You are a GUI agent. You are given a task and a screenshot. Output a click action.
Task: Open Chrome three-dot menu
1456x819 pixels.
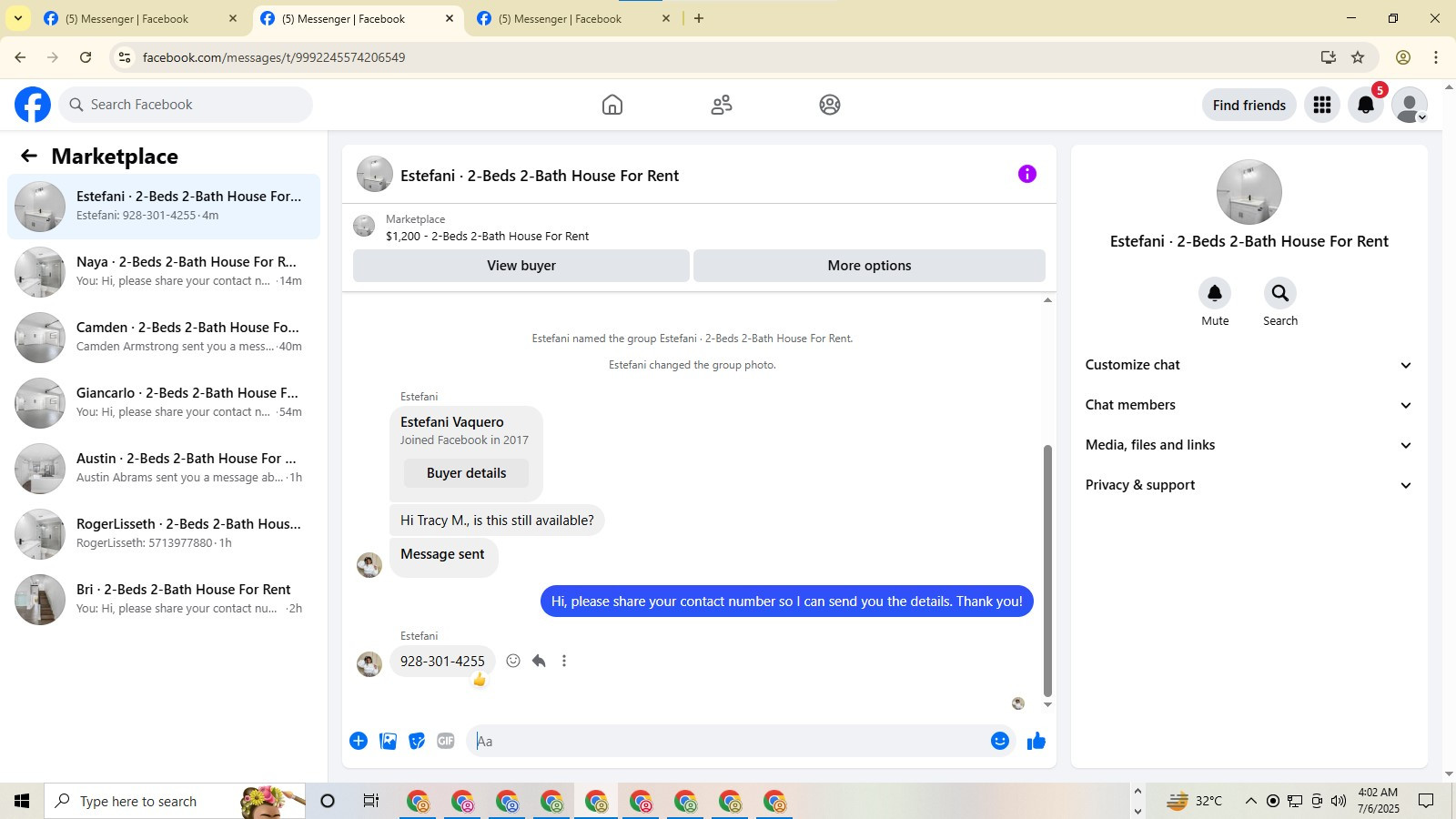pyautogui.click(x=1436, y=57)
